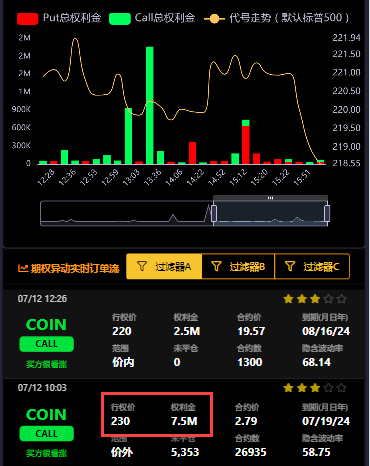The image size is (370, 466).
Task: Click the third star of the 07/12 12:26 rating
Action: point(315,299)
